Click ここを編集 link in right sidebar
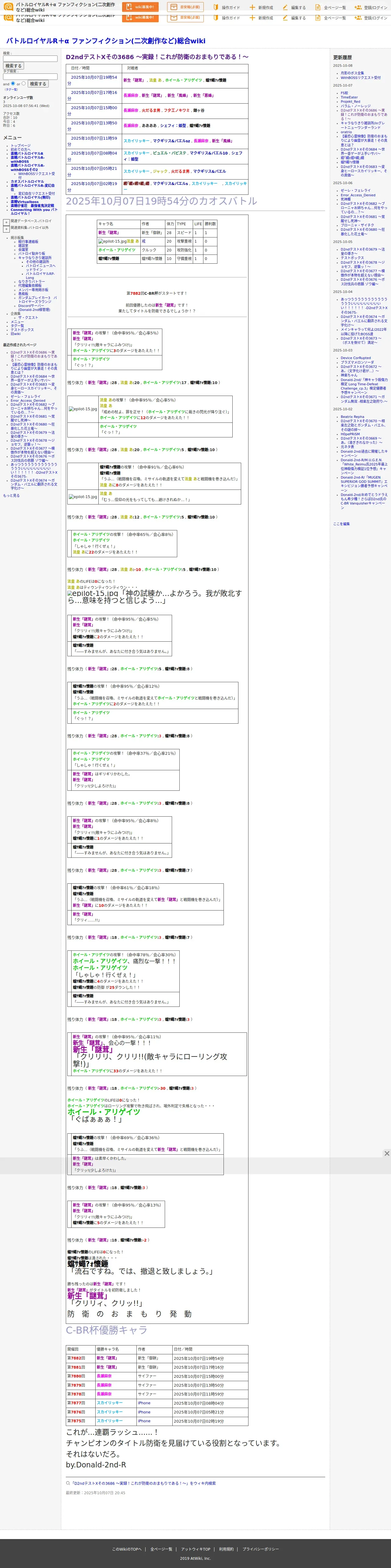This screenshot has height=1568, width=391. (341, 523)
